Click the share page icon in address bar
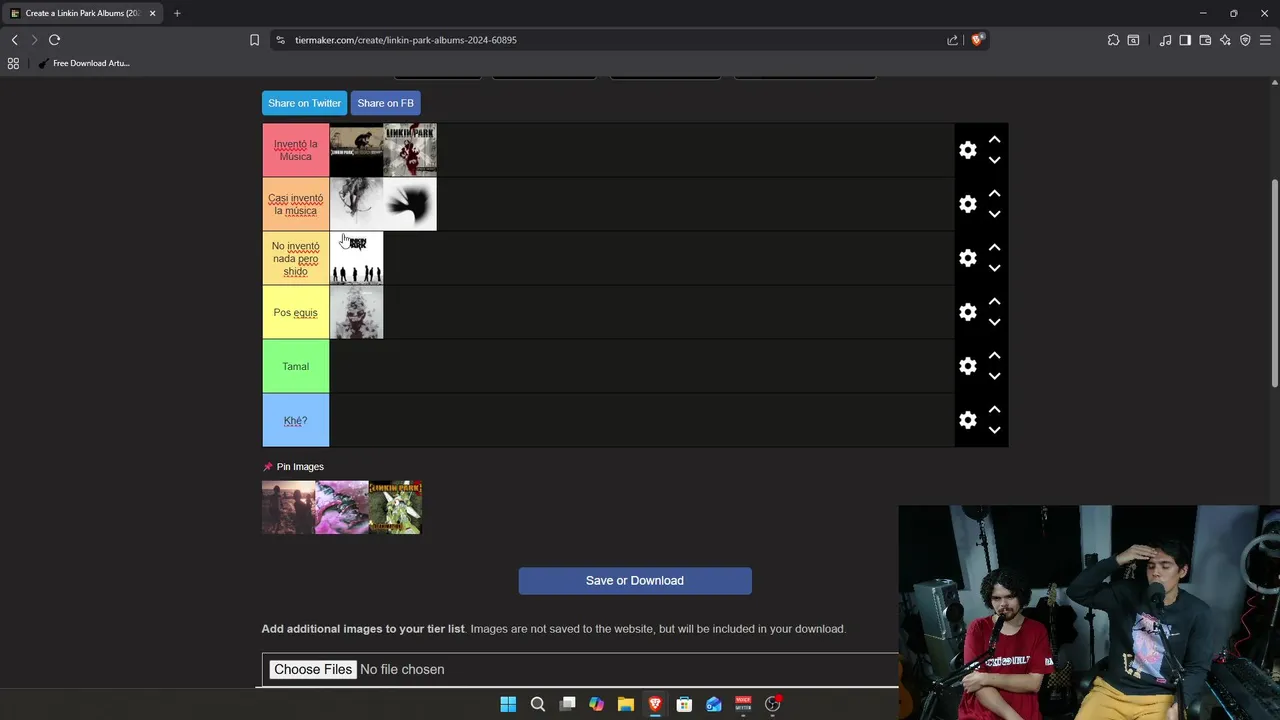The width and height of the screenshot is (1280, 720). click(952, 40)
